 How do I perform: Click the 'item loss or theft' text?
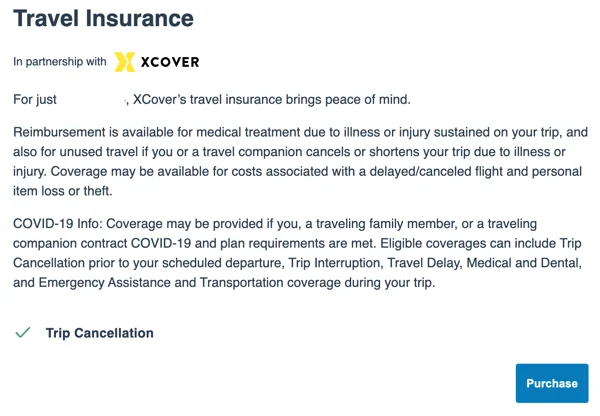pos(62,191)
